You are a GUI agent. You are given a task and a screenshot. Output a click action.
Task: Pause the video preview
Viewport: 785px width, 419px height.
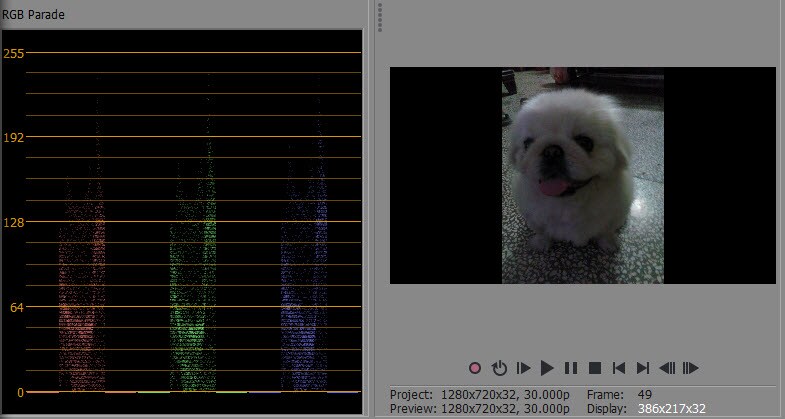(x=571, y=368)
